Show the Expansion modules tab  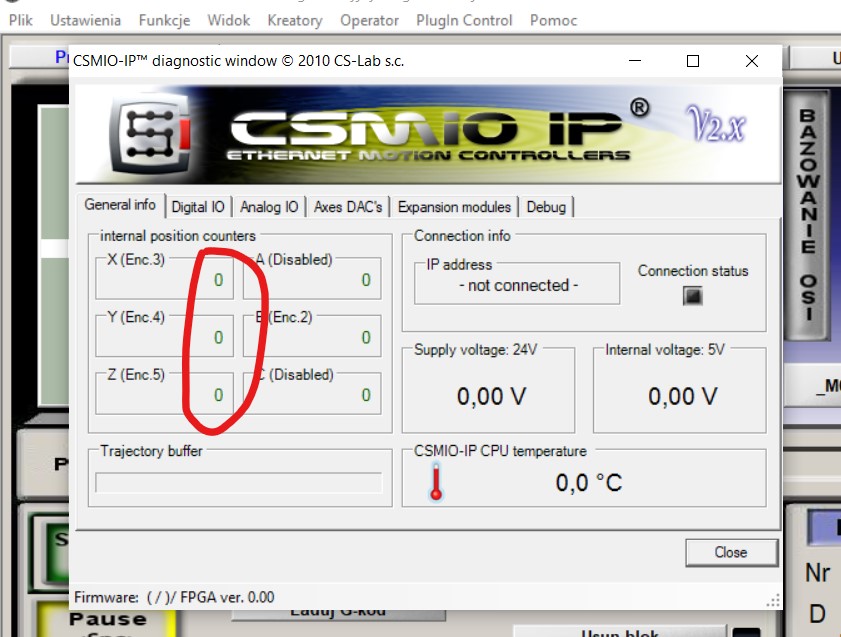[454, 207]
